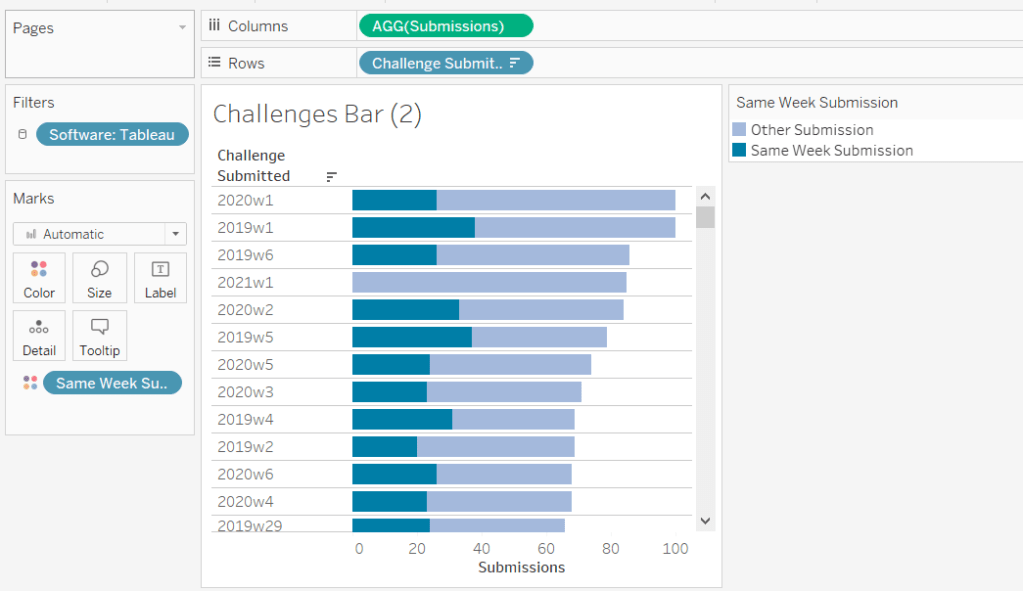
Task: Expand the Pages shelf dropdown arrow
Action: (x=182, y=28)
